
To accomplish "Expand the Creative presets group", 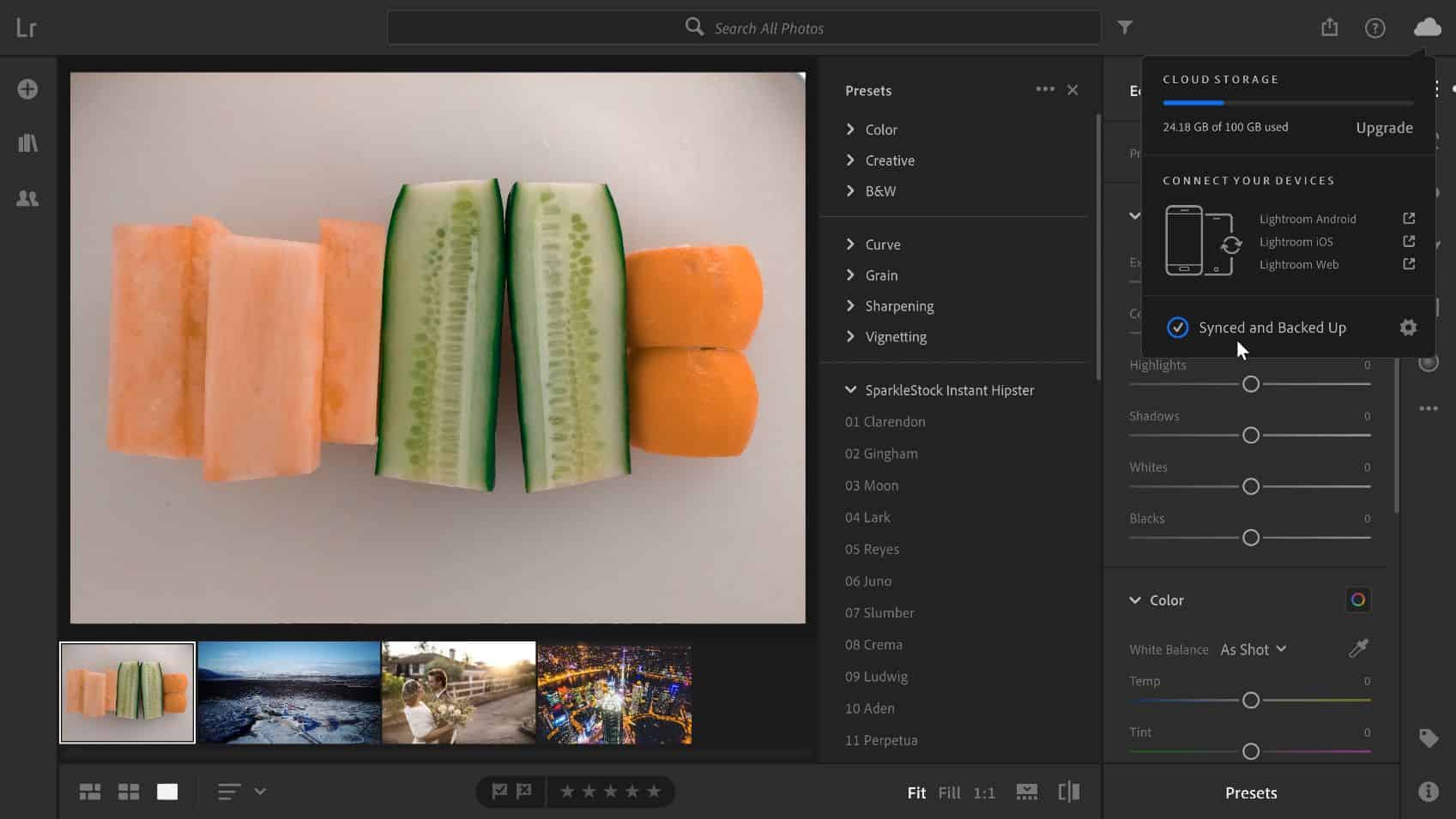I will point(879,160).
